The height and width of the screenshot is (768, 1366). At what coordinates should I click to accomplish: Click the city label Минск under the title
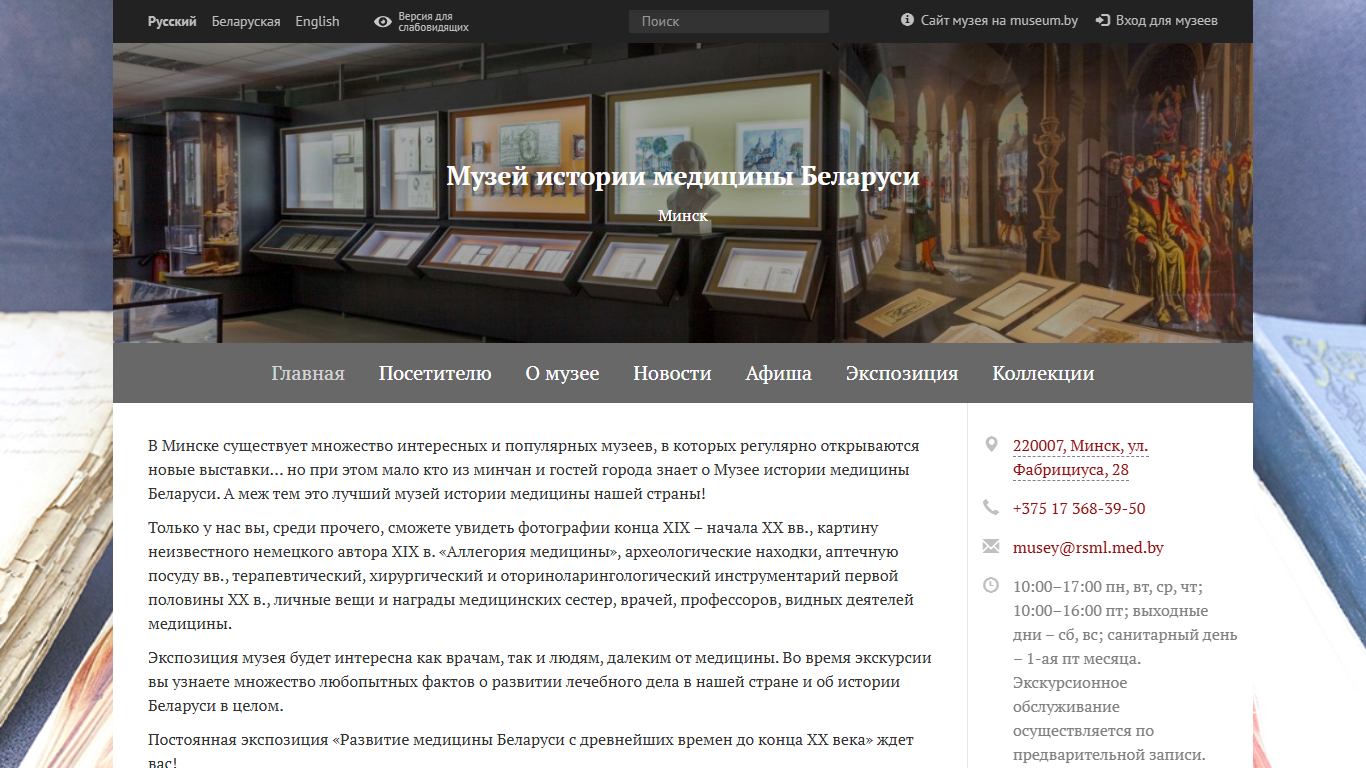[683, 215]
